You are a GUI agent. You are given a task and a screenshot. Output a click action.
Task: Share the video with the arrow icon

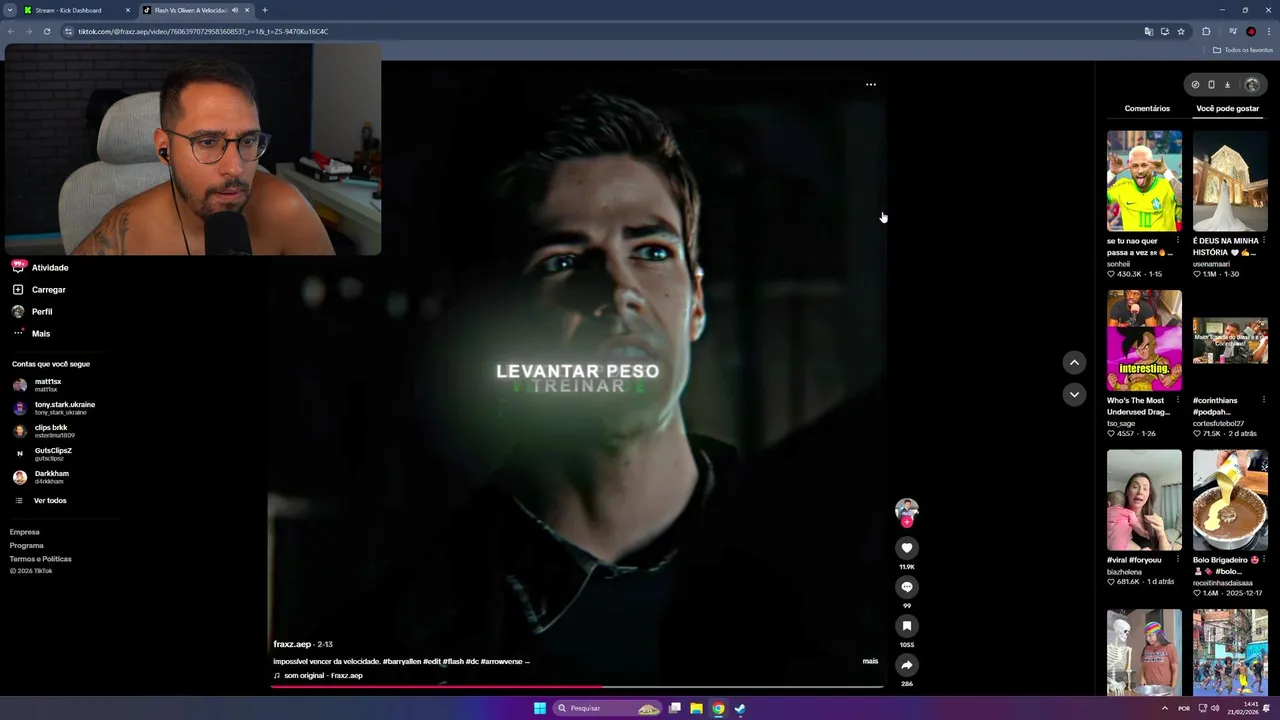[907, 665]
